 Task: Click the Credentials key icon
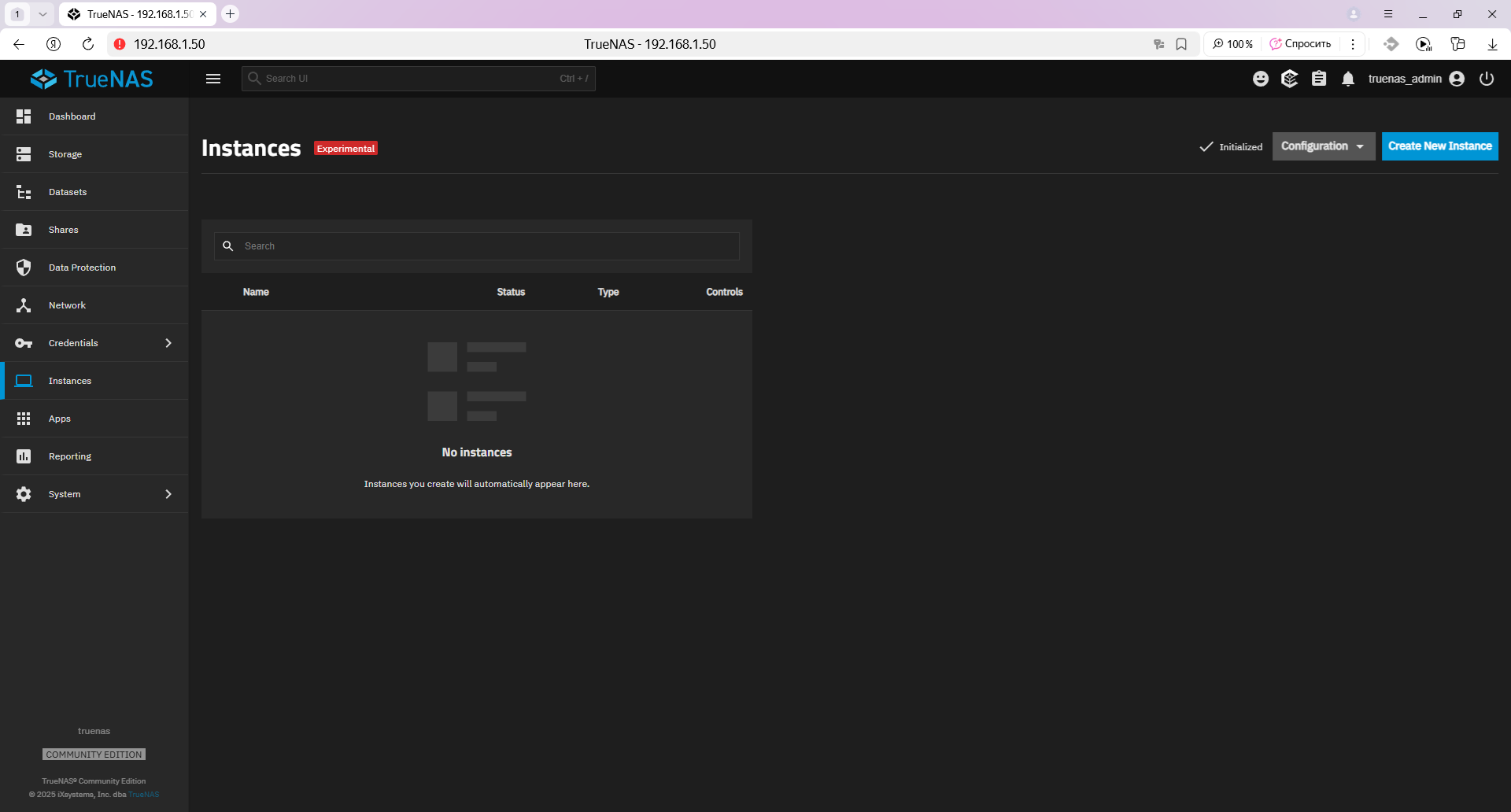coord(24,343)
